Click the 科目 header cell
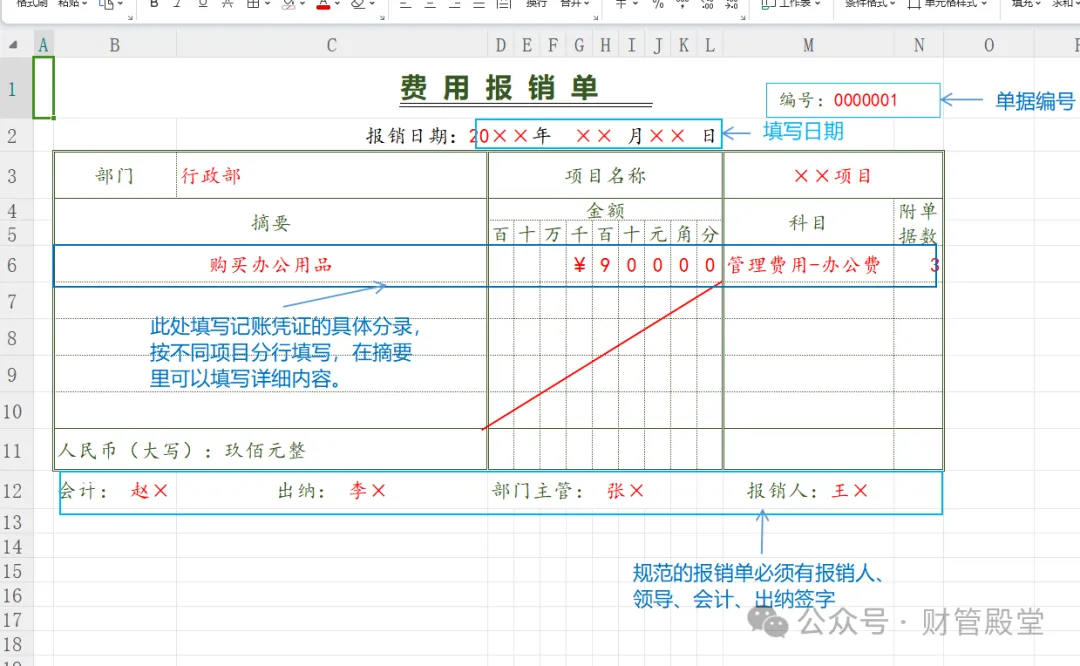 (809, 222)
